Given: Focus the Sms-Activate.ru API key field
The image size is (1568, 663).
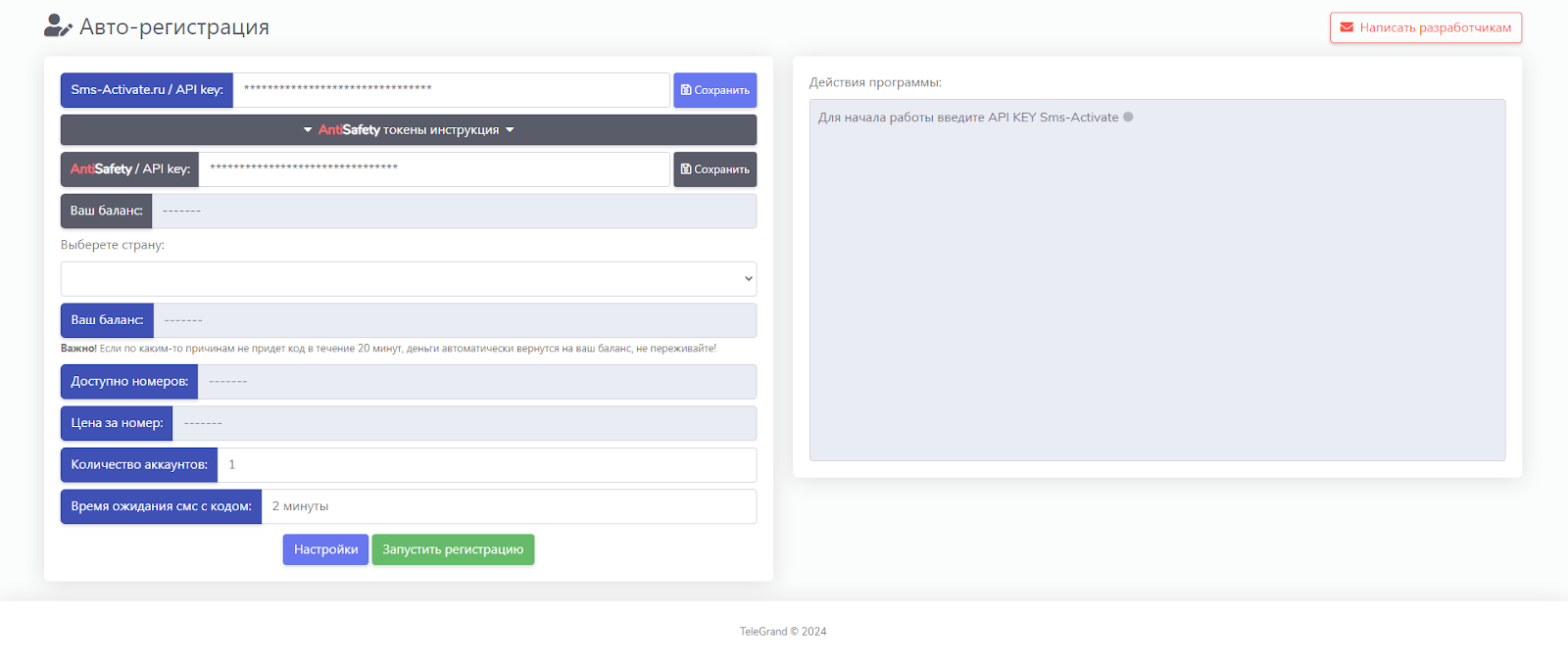Looking at the screenshot, I should click(451, 90).
